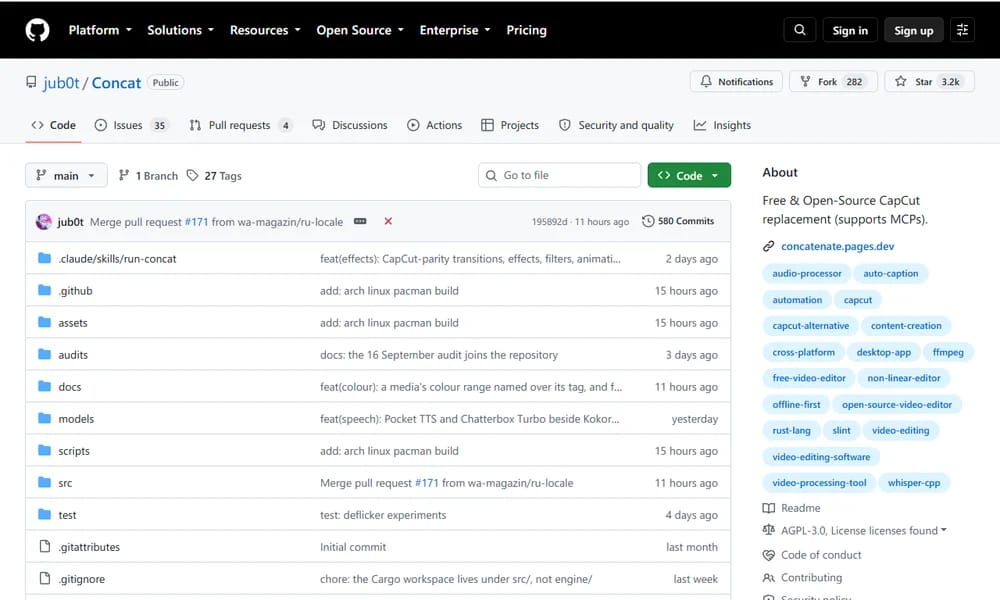Click the audio-processor topic tag
The height and width of the screenshot is (600, 1000).
[x=807, y=274]
